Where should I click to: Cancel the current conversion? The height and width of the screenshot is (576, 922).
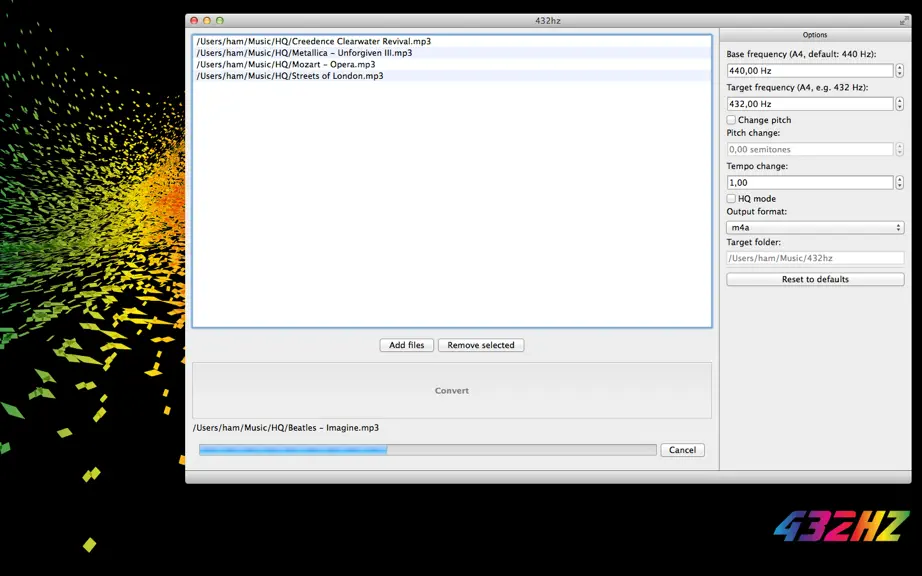pos(682,450)
